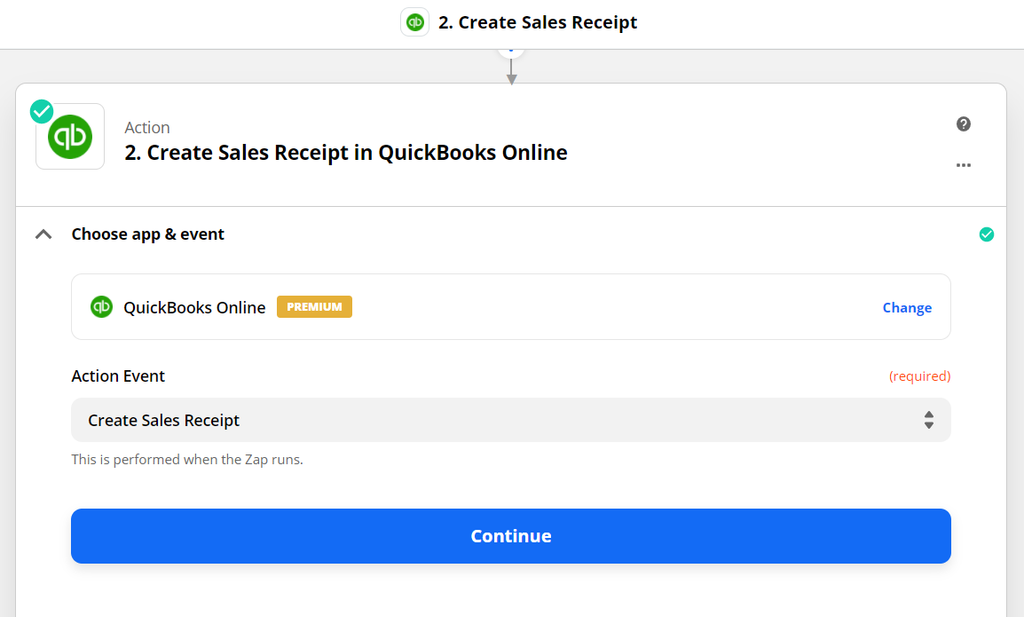
Task: Expand the chevron next to Choose app & event
Action: [43, 233]
